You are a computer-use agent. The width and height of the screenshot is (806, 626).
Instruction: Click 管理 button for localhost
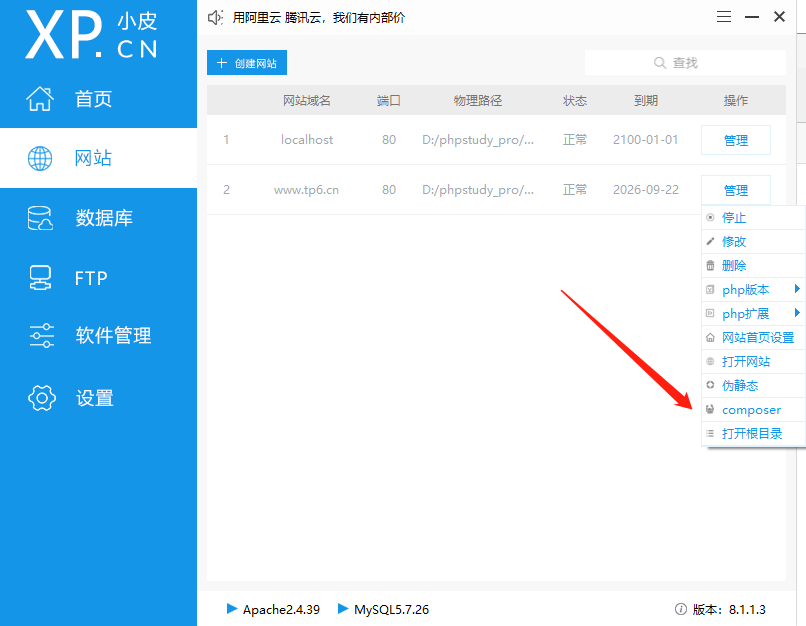coord(736,140)
